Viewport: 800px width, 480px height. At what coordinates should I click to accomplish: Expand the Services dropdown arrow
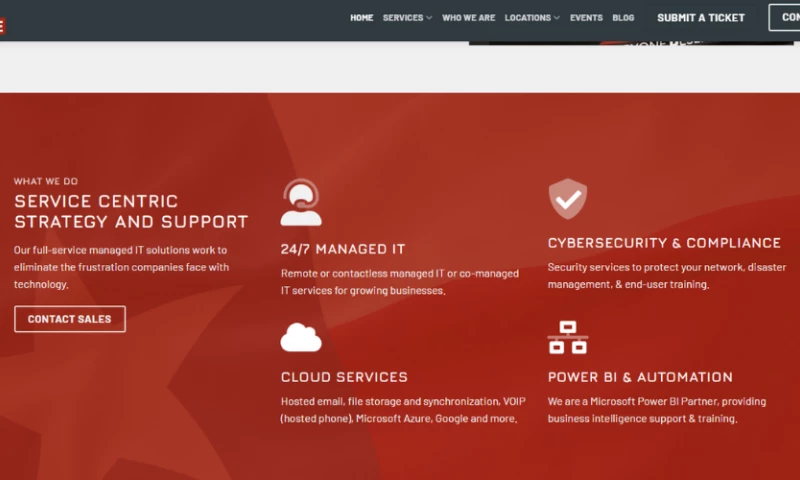(x=429, y=18)
